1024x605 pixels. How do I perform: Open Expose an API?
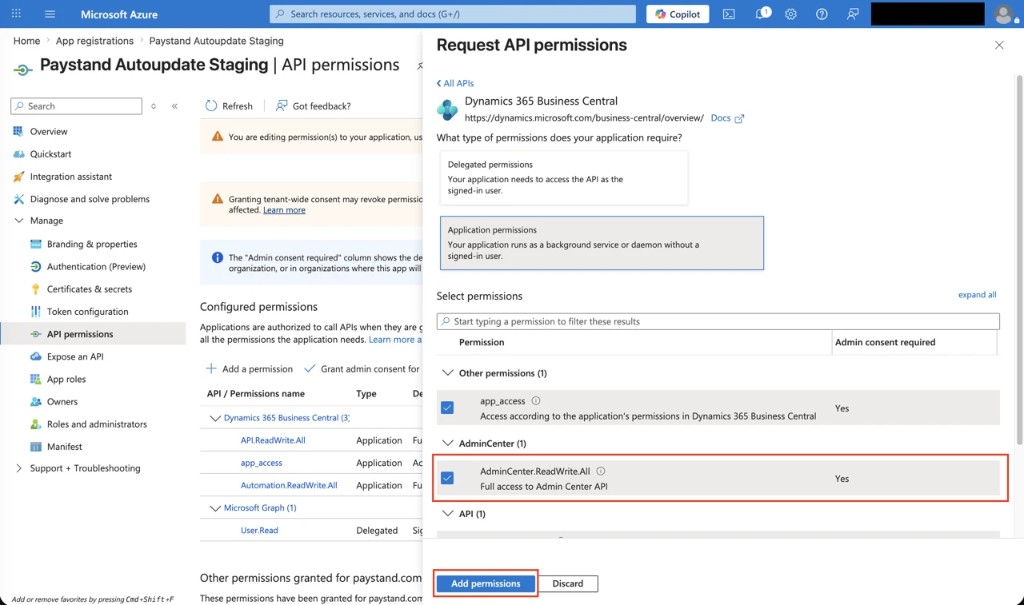pyautogui.click(x=75, y=357)
